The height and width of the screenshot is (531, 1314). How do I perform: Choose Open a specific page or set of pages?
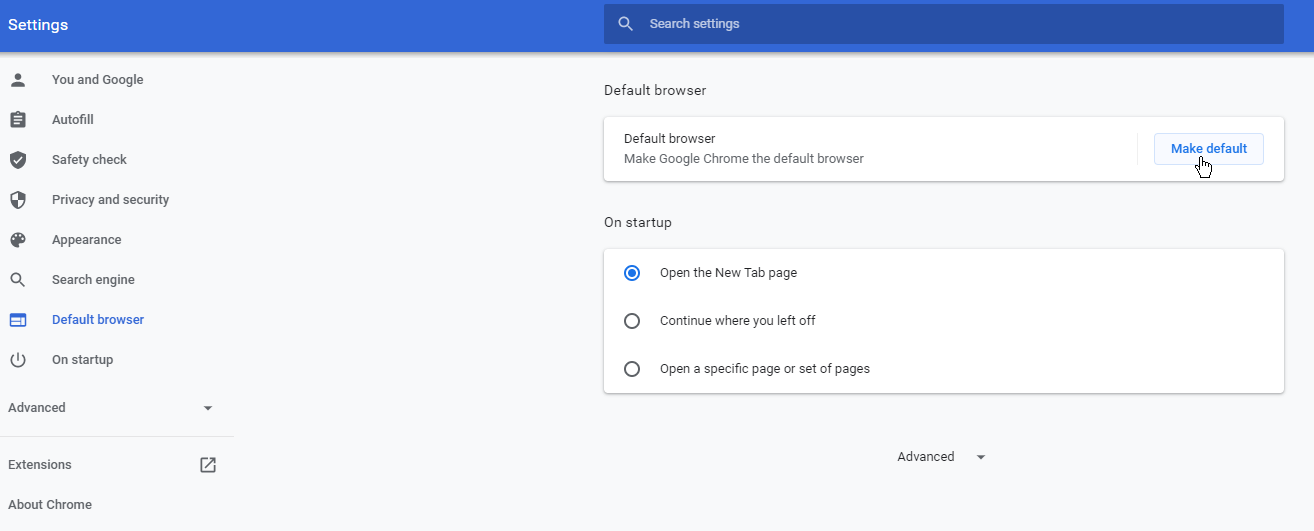click(x=632, y=369)
